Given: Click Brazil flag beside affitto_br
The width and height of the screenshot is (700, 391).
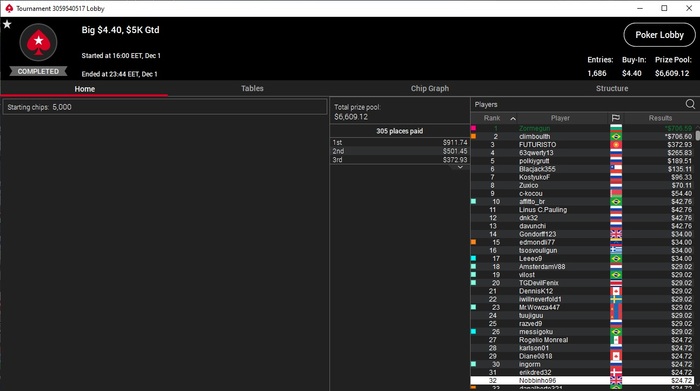Looking at the screenshot, I should [x=616, y=202].
